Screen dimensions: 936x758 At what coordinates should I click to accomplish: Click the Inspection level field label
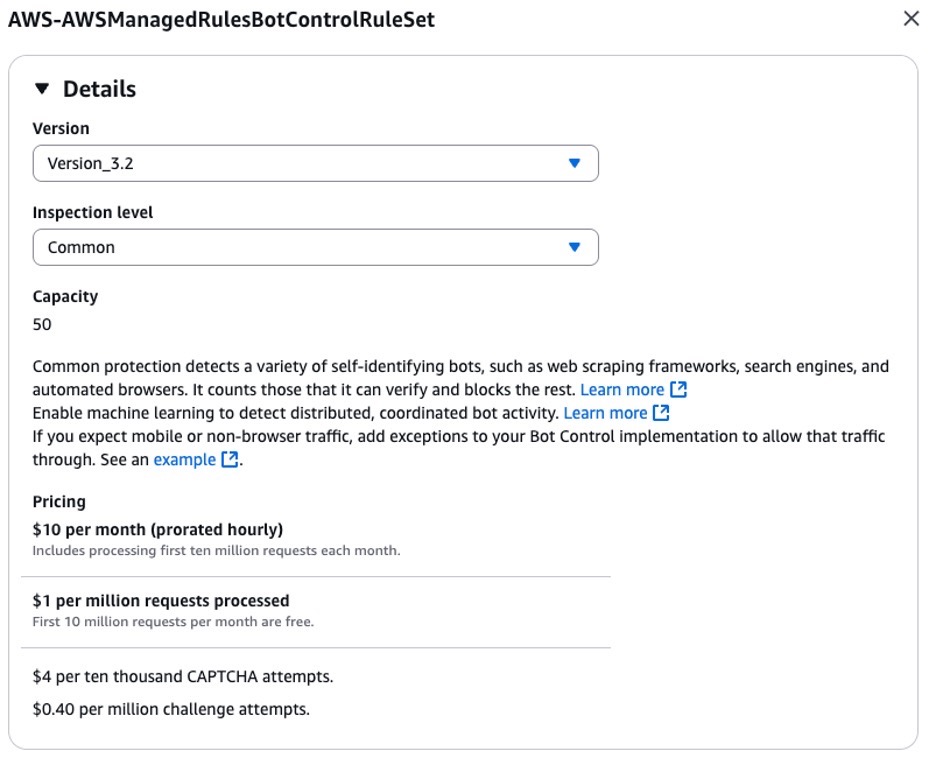[x=93, y=212]
